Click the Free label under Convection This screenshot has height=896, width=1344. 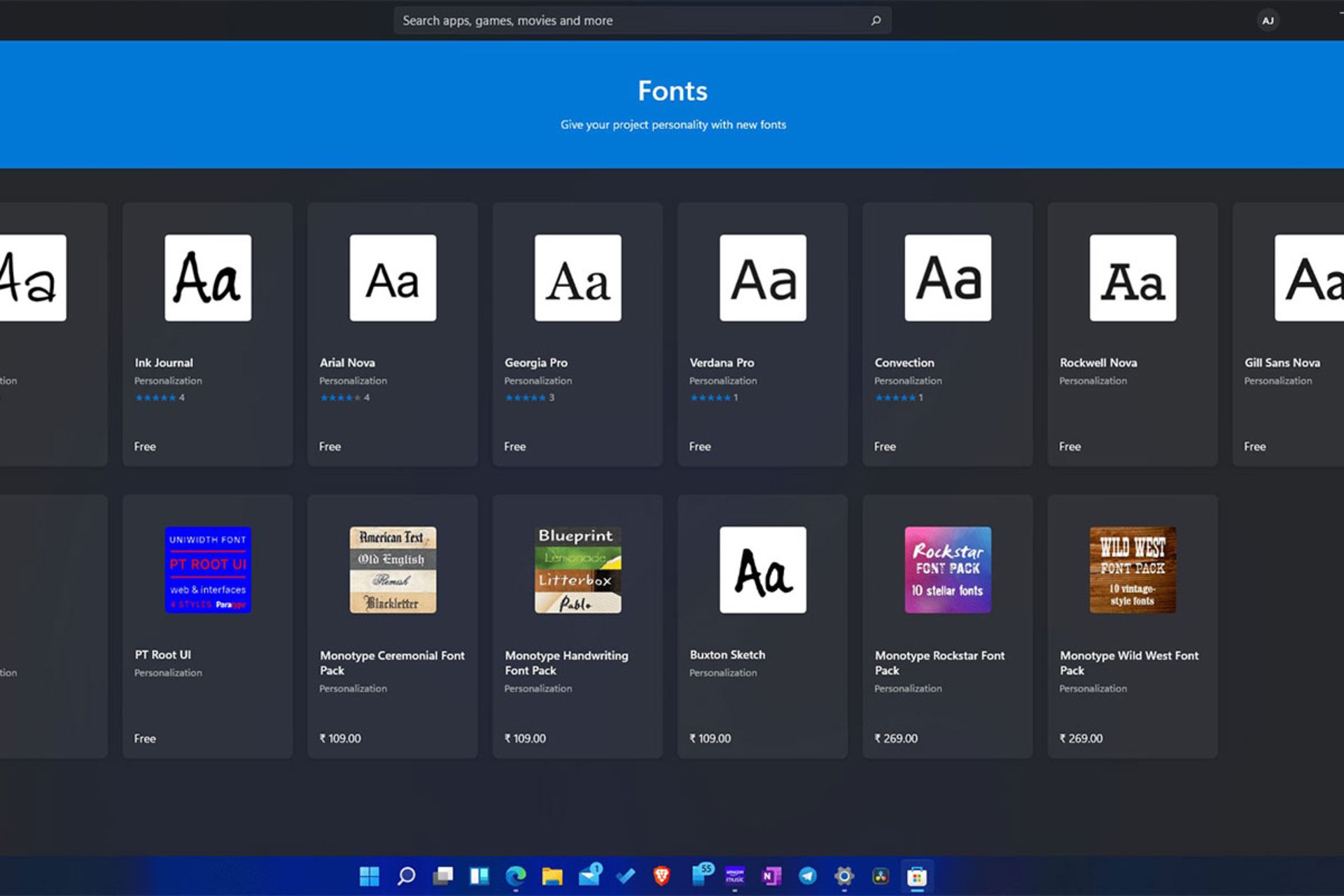tap(885, 447)
